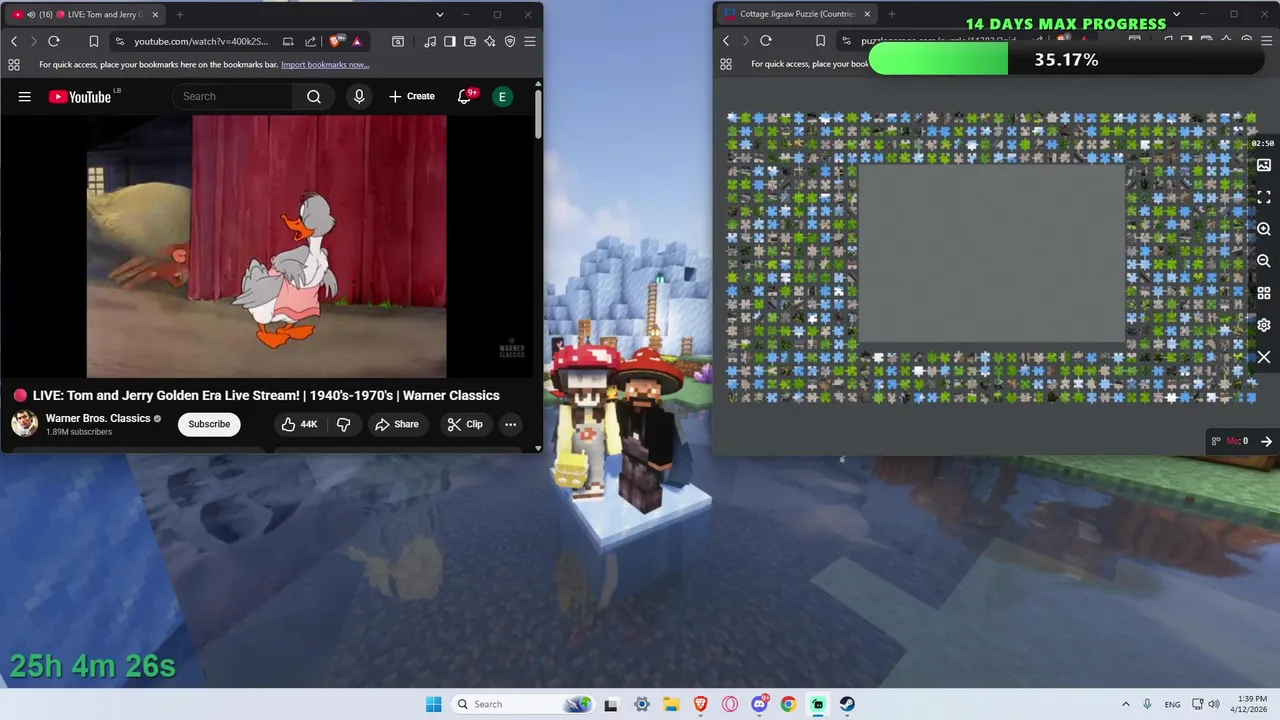The width and height of the screenshot is (1280, 720).
Task: Open the browser main menu in YouTube window
Action: (530, 41)
